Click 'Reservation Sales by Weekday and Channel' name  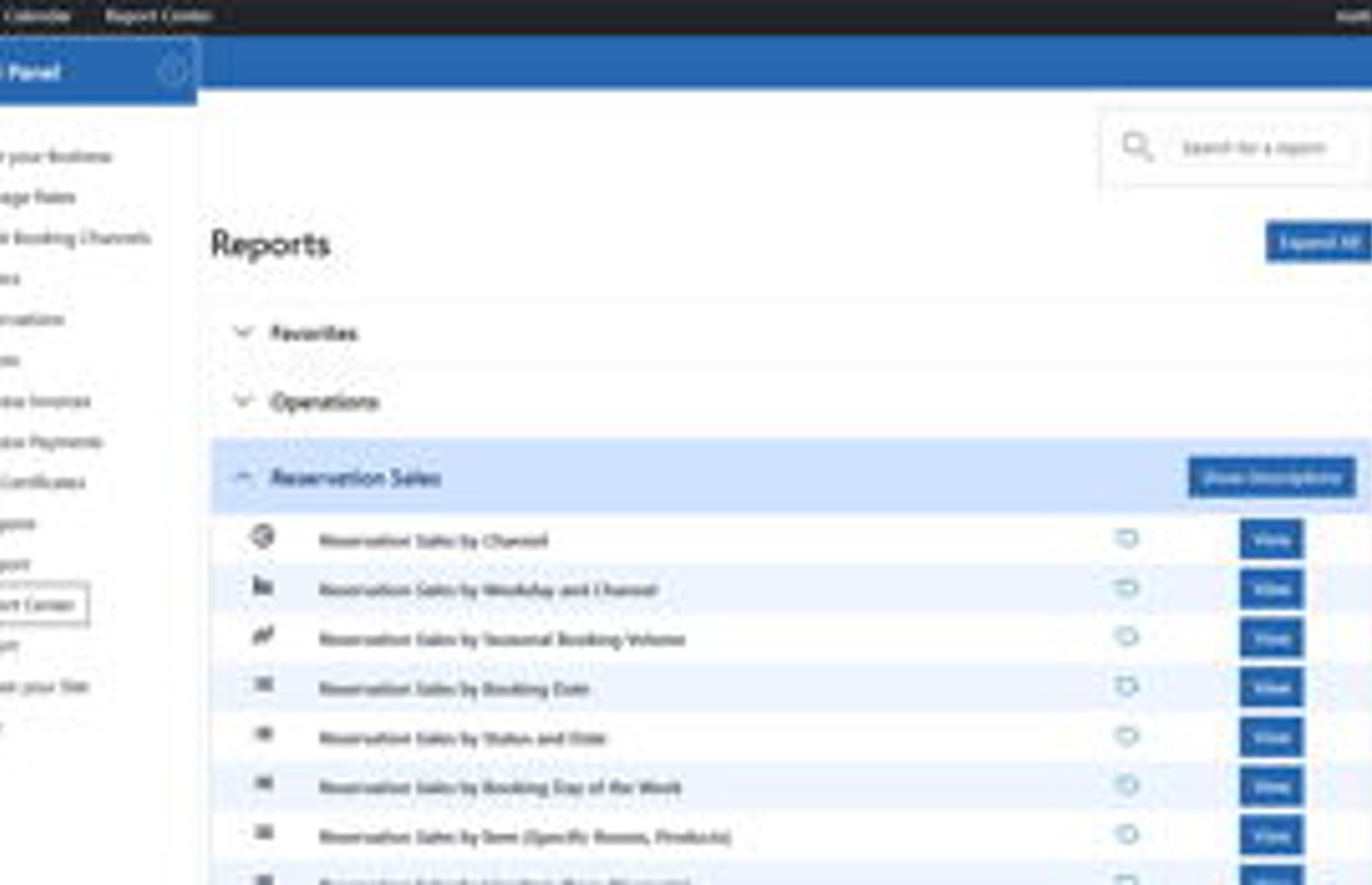coord(488,589)
